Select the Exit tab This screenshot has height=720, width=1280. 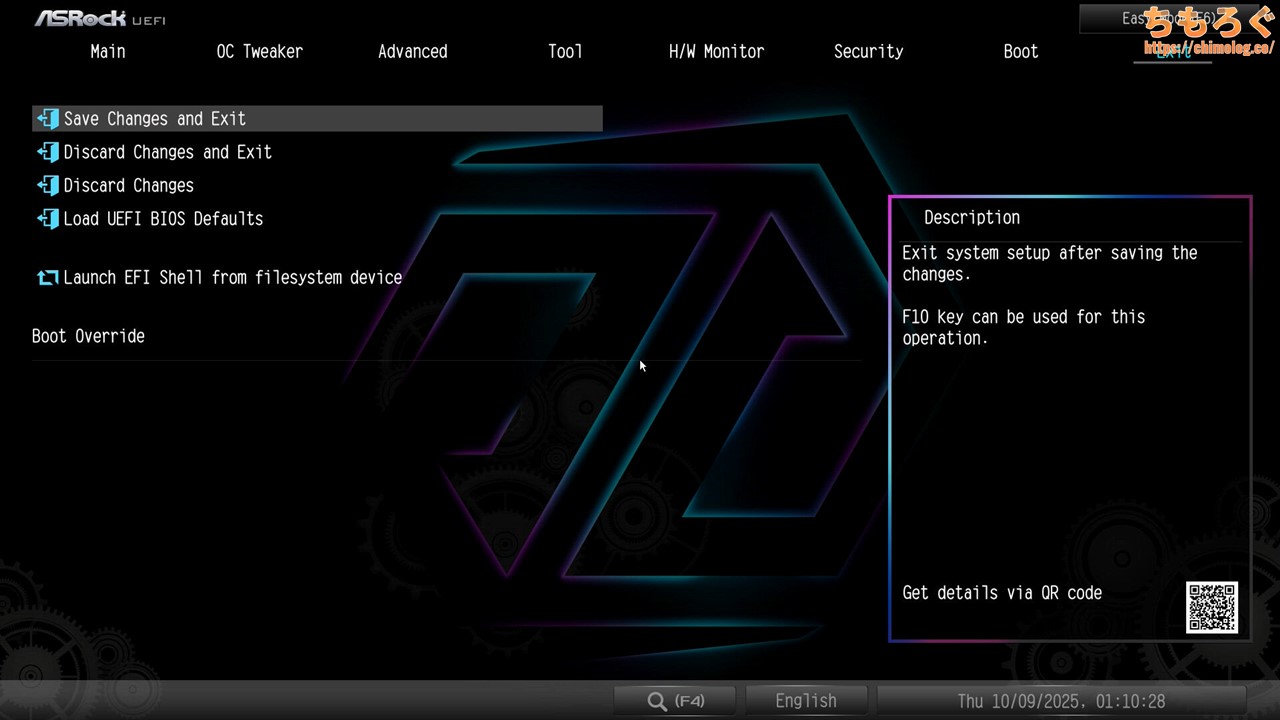point(1172,53)
